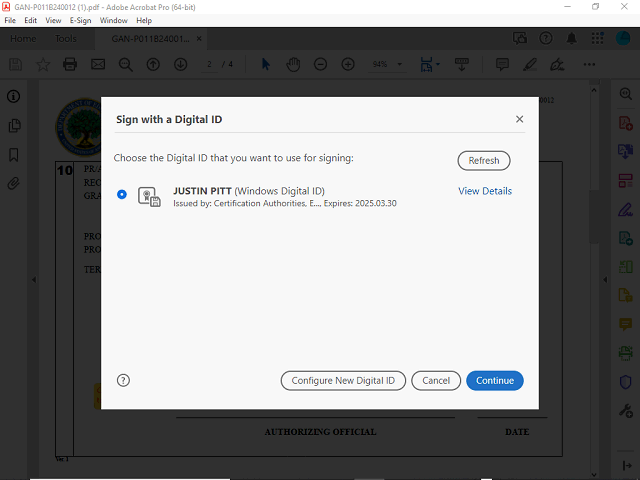Screen dimensions: 640x480
Task: Collapse the right tools pane arrow
Action: 605,280
